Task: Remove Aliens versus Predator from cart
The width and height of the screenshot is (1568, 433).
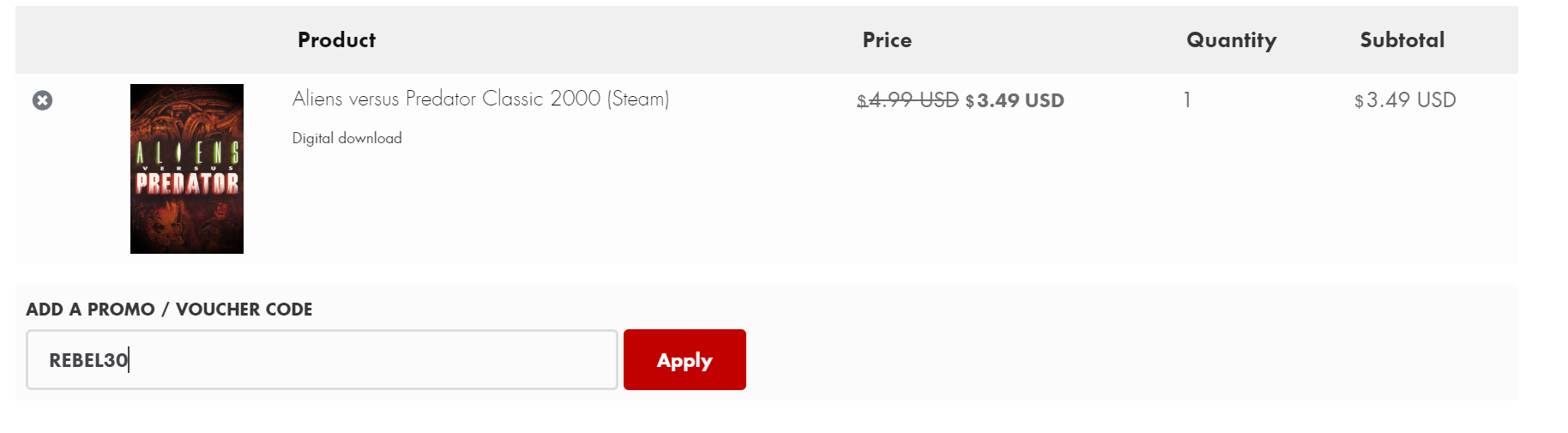Action: coord(42,100)
